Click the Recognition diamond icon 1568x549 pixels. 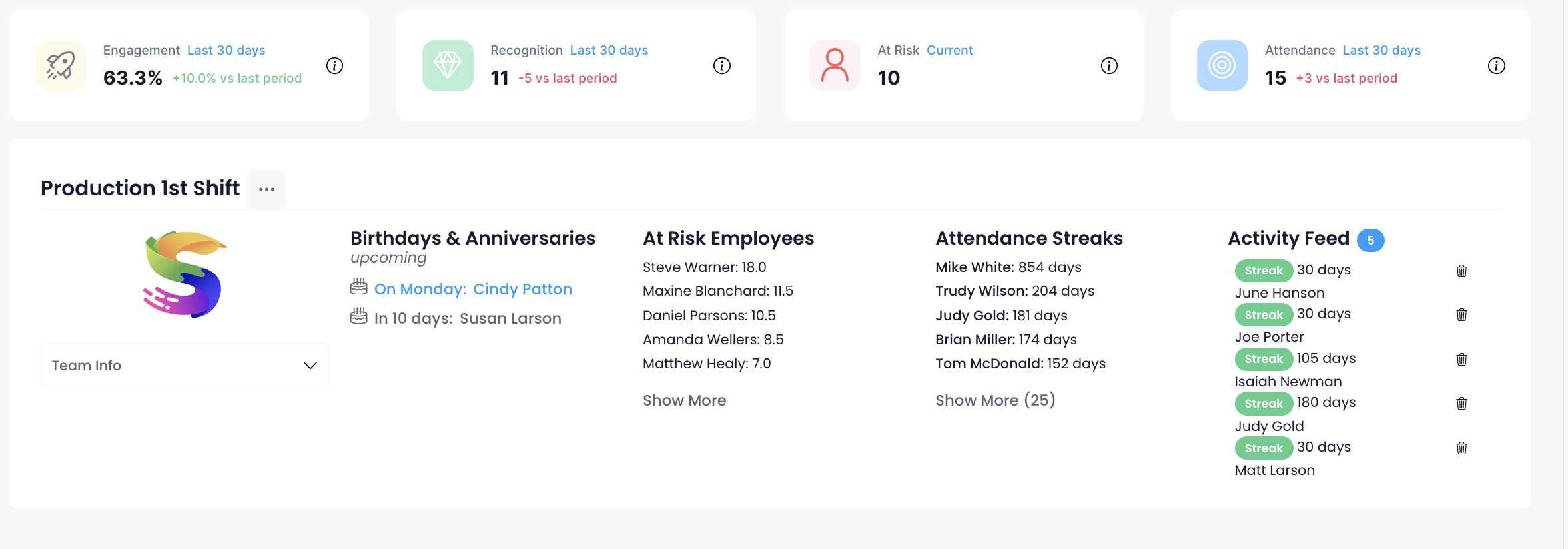(x=448, y=65)
